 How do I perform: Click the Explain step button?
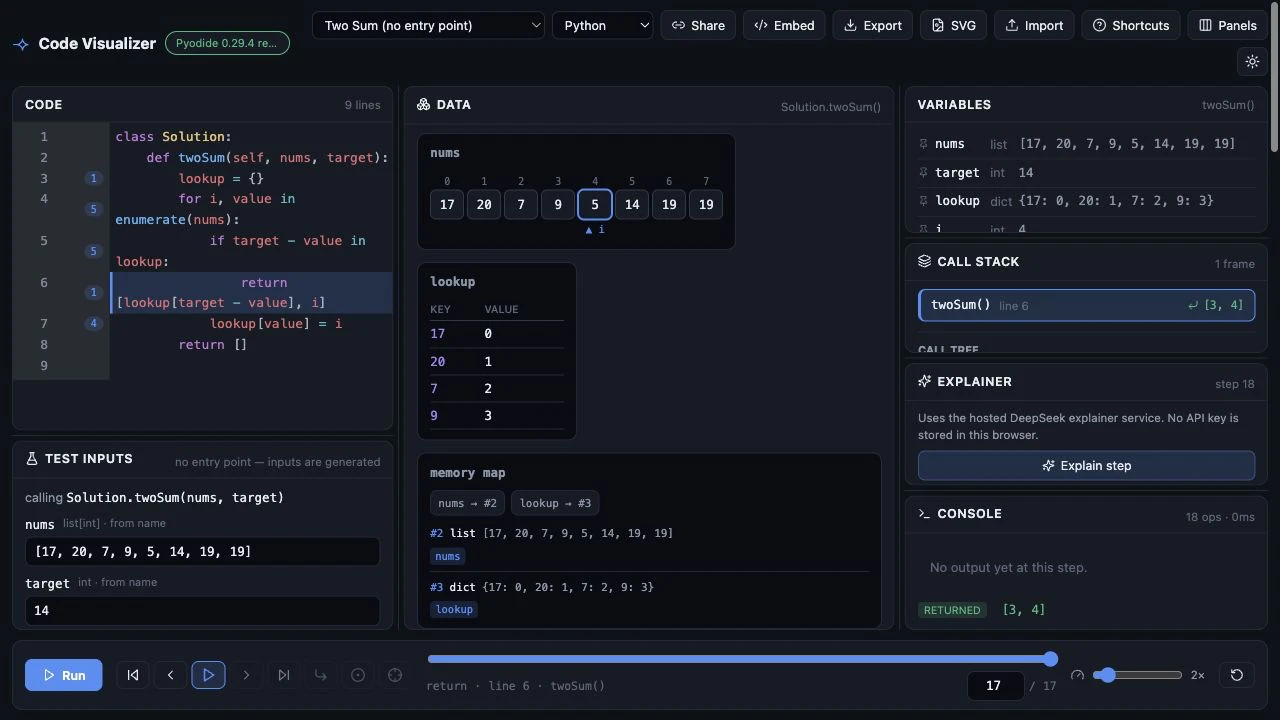(1086, 465)
